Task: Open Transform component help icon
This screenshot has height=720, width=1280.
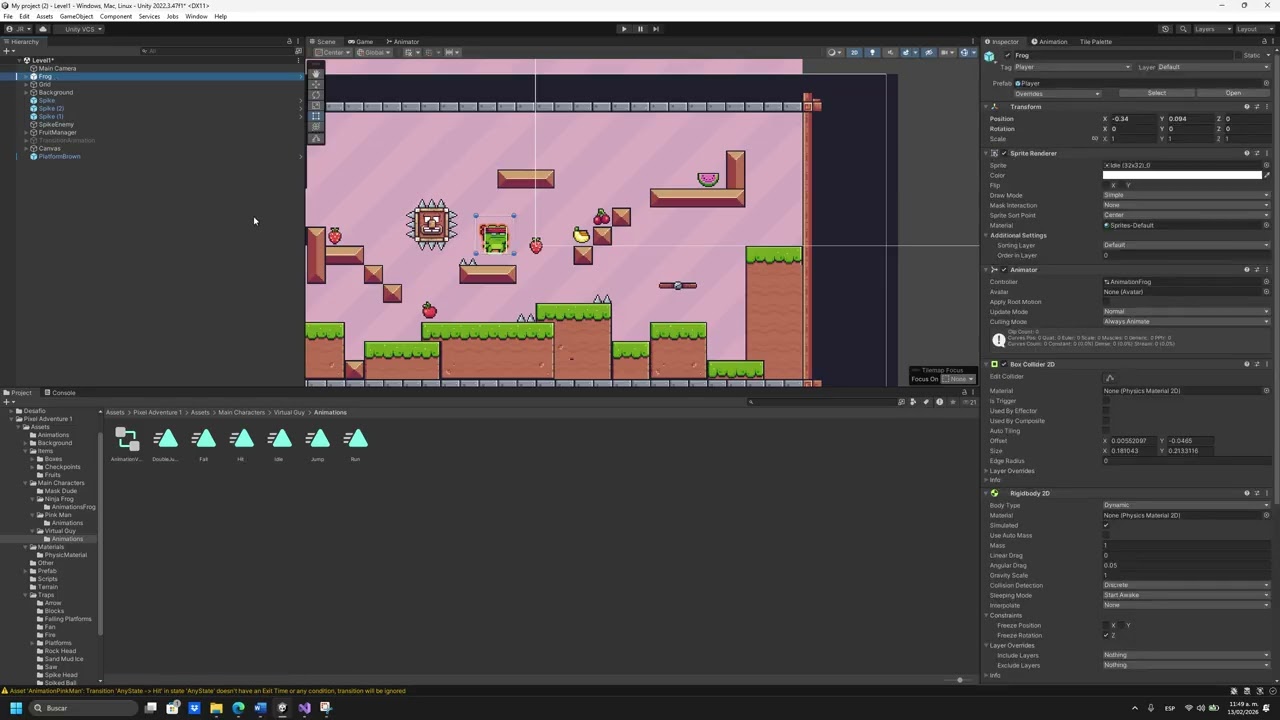Action: (1247, 107)
